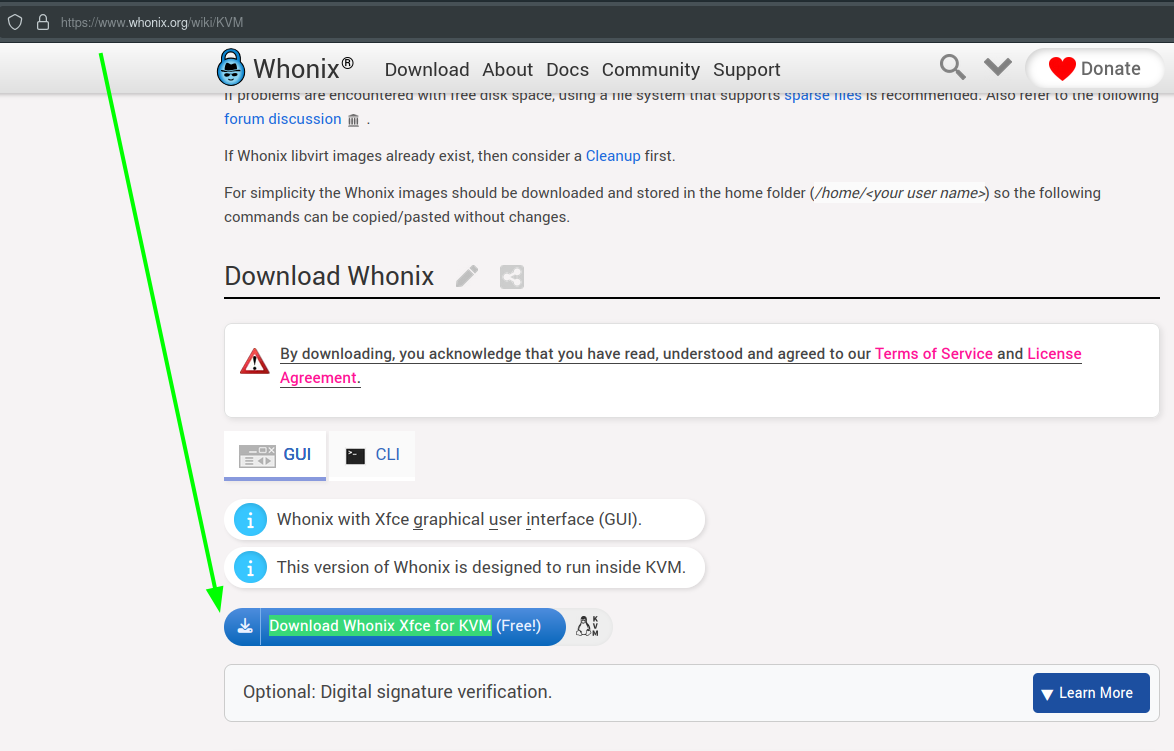Image resolution: width=1174 pixels, height=751 pixels.
Task: Click the Whonix logo icon
Action: pos(231,67)
